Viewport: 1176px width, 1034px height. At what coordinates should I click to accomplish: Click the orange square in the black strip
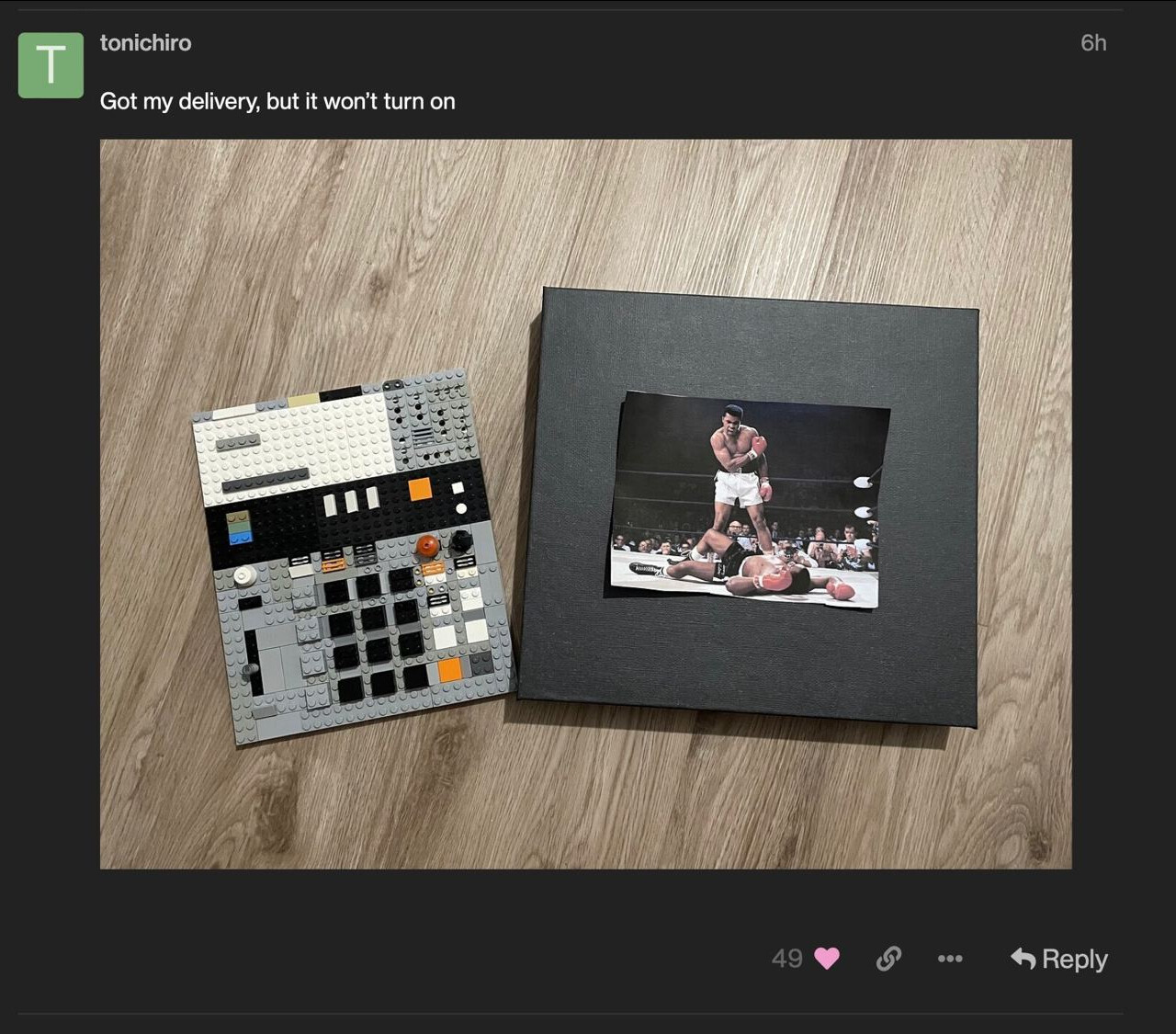tap(420, 489)
